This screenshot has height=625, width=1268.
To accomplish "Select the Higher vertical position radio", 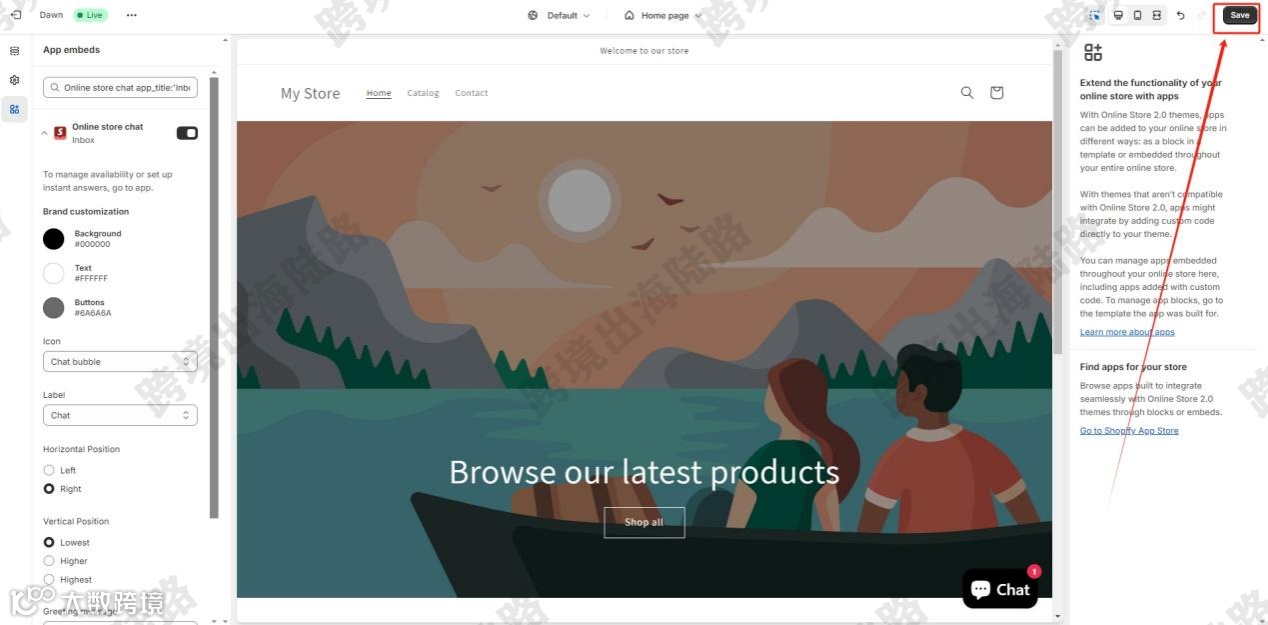I will 49,561.
